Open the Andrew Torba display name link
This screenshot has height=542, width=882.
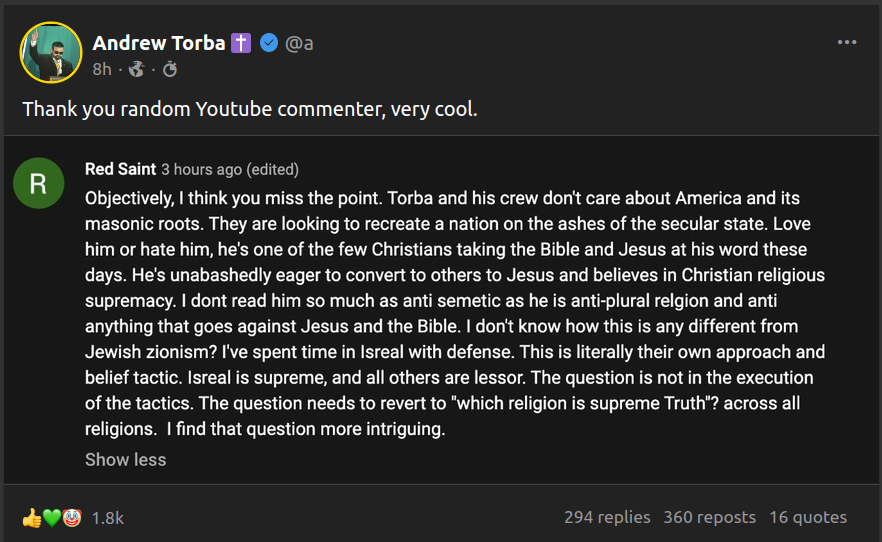pos(158,43)
